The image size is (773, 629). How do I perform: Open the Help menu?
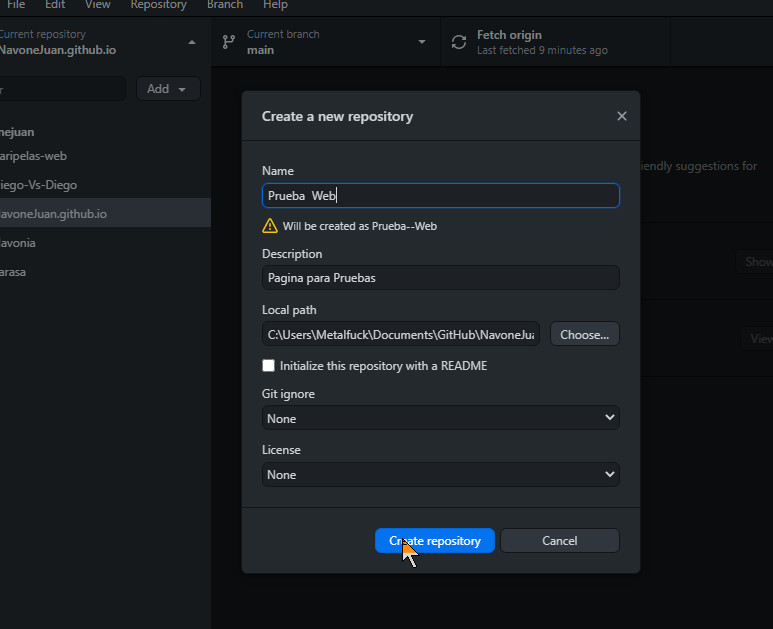(275, 5)
